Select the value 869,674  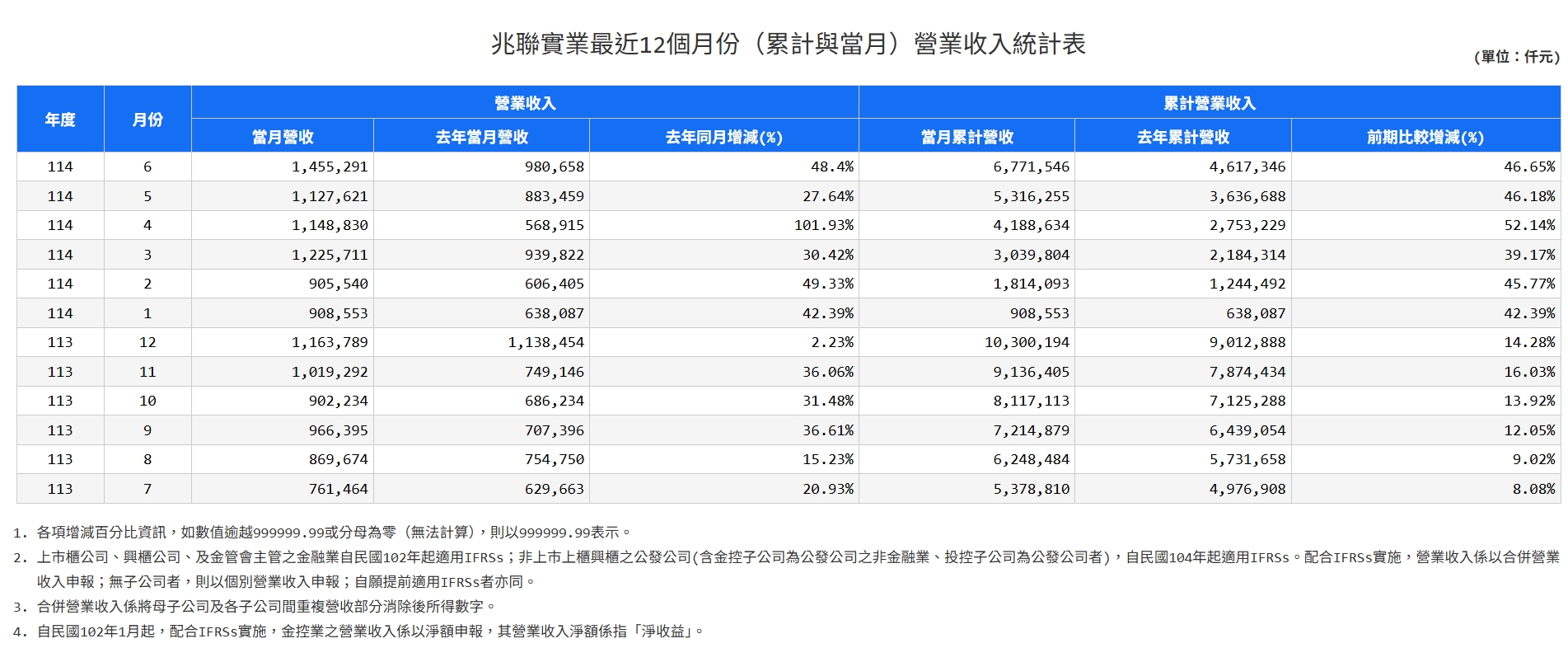pos(339,459)
